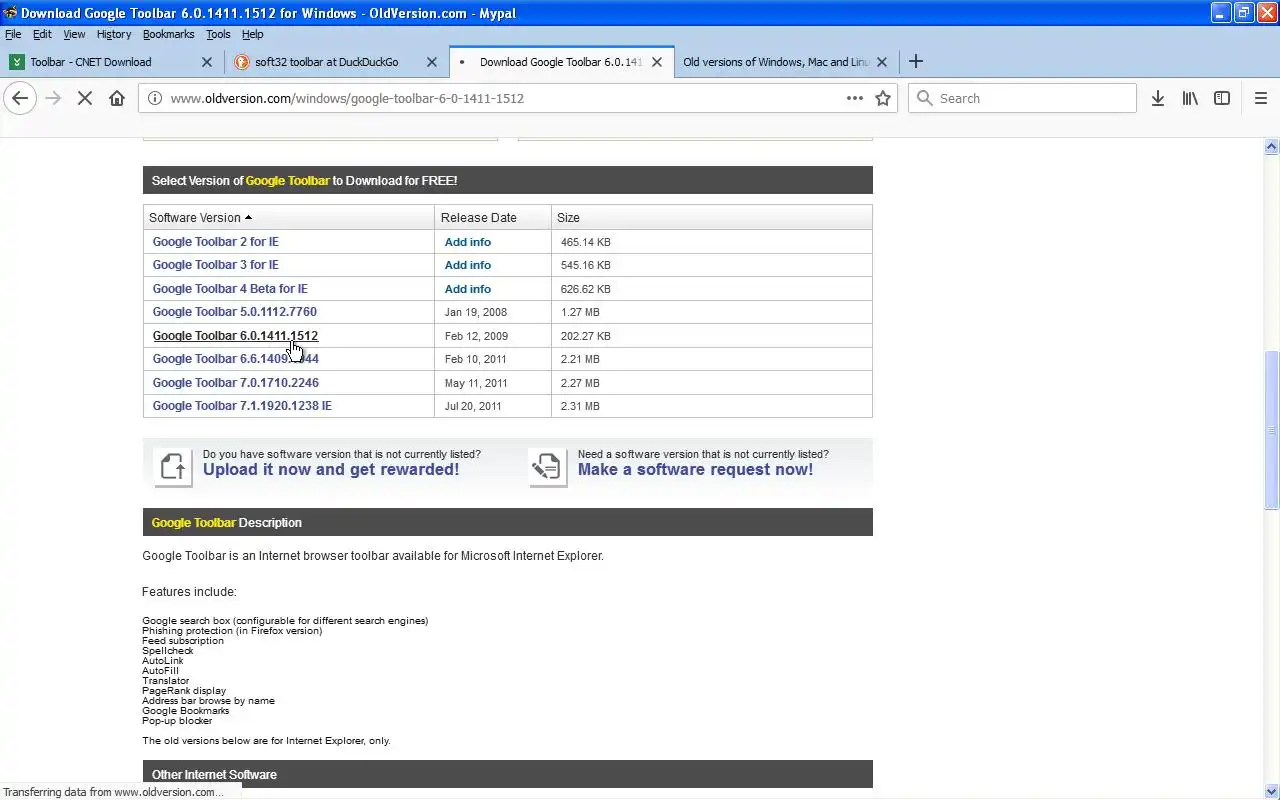Screen dimensions: 1280x800
Task: Open Google Toolbar 3 for IE link
Action: coord(216,264)
